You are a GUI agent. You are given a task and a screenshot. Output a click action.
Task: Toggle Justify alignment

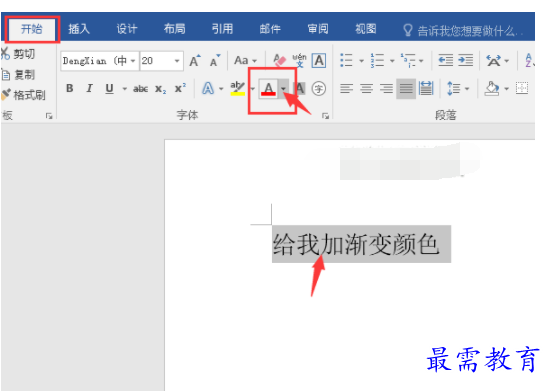406,88
